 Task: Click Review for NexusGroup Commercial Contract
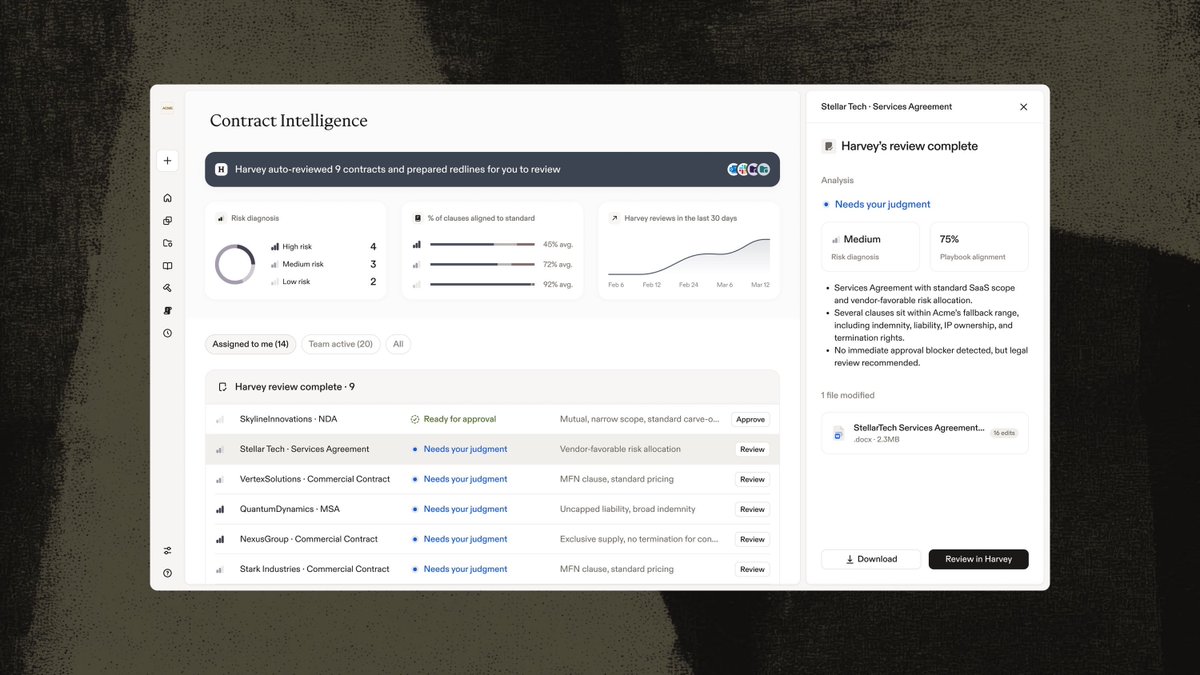point(752,540)
